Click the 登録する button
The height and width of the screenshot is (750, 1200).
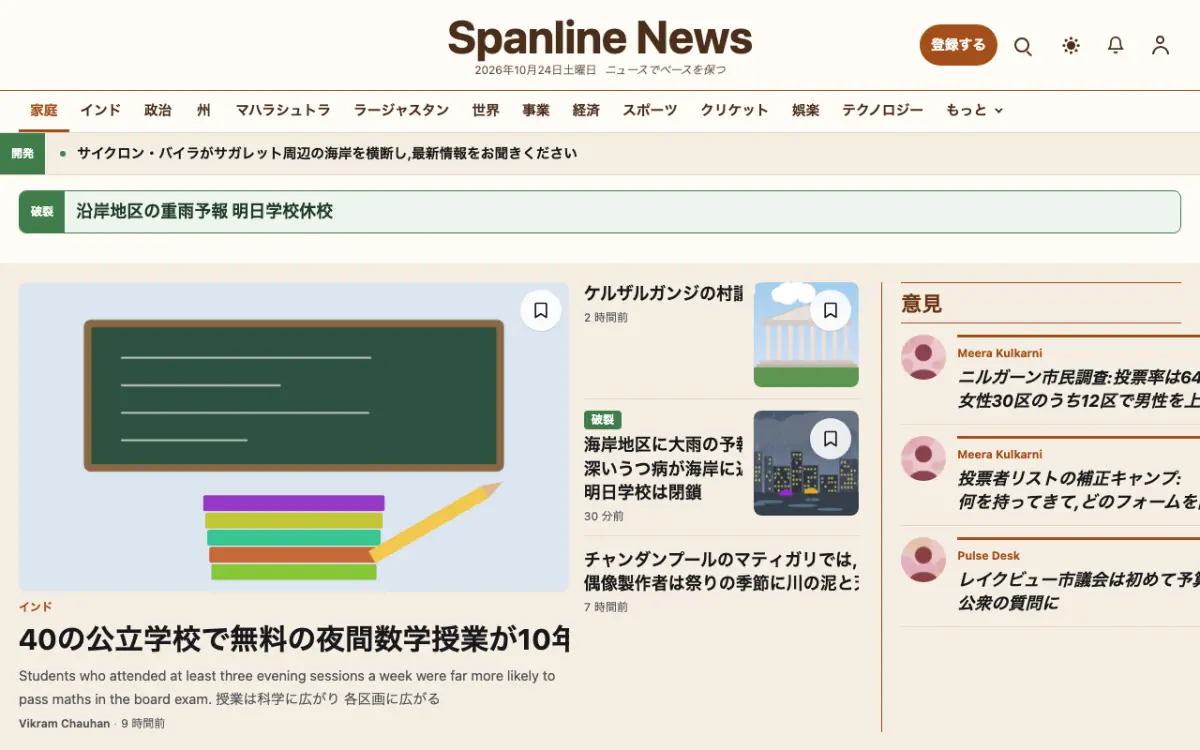coord(958,45)
